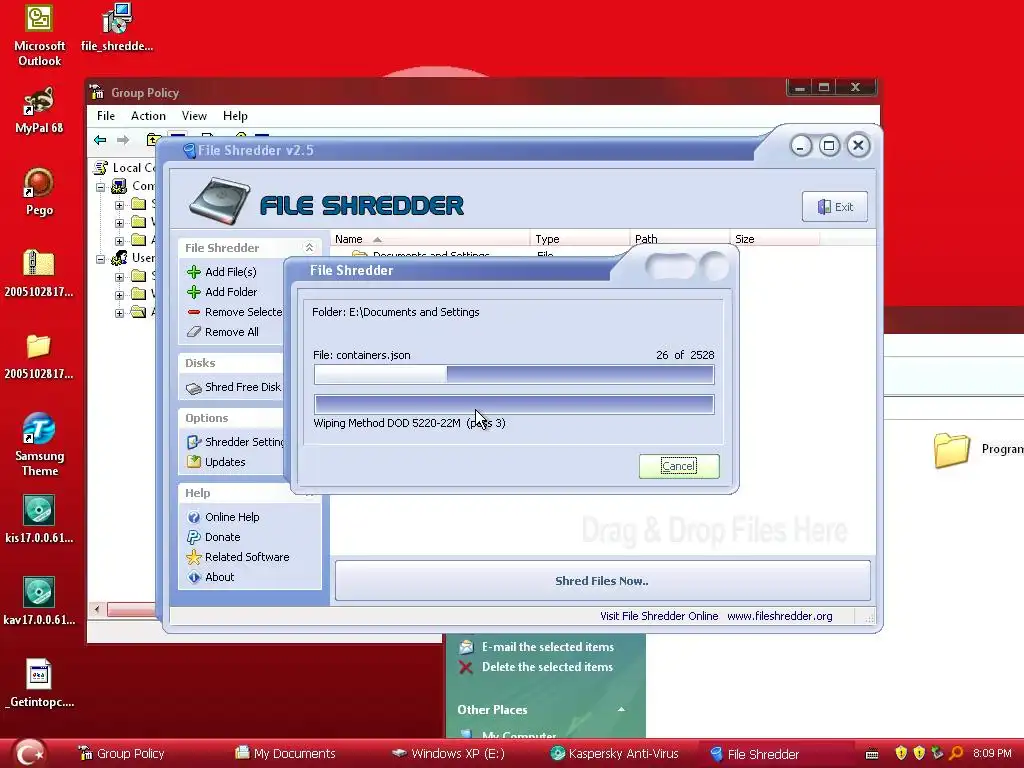This screenshot has width=1024, height=768.
Task: Click the Path column header
Action: click(679, 239)
